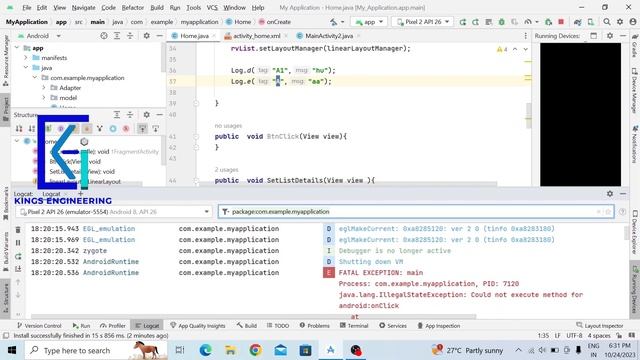Hide the Project panel with minus icon
The width and height of the screenshot is (640, 360).
tap(160, 36)
